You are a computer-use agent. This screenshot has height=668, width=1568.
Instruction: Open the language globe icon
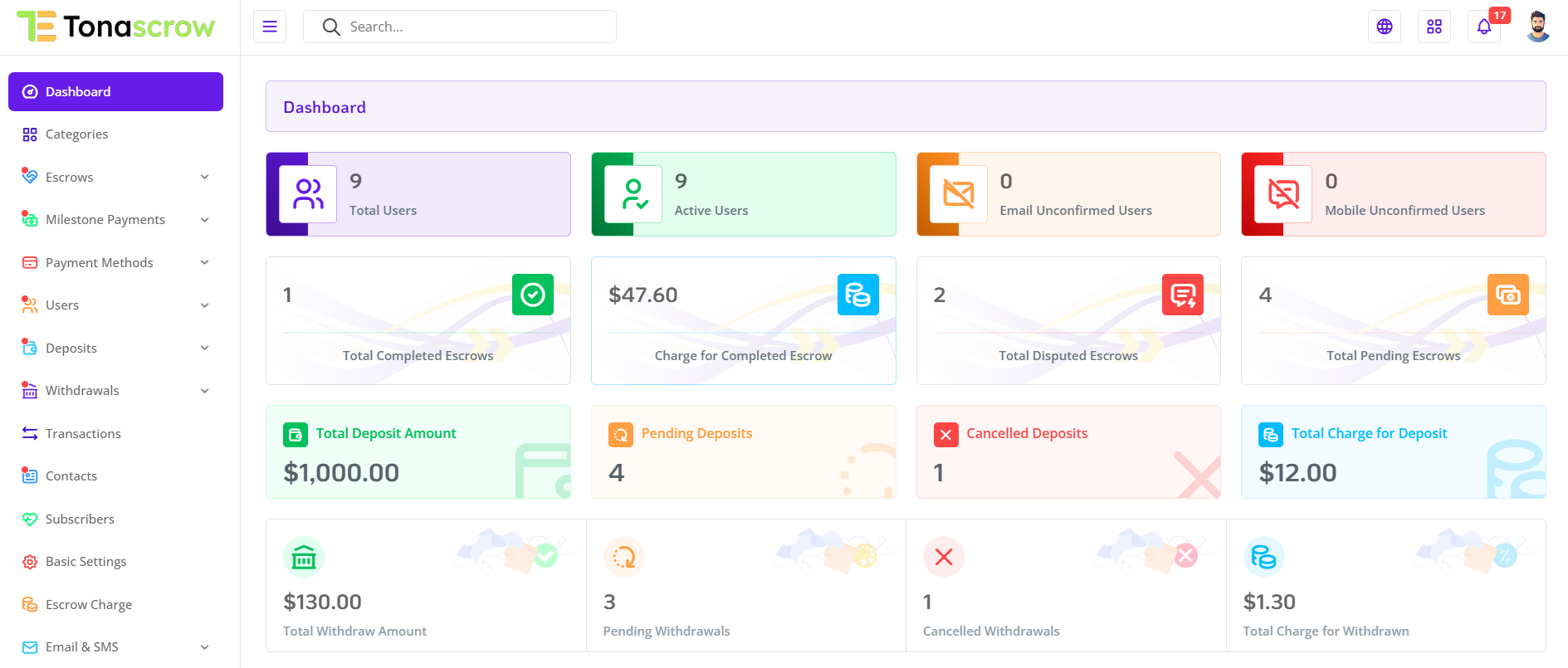click(1385, 27)
